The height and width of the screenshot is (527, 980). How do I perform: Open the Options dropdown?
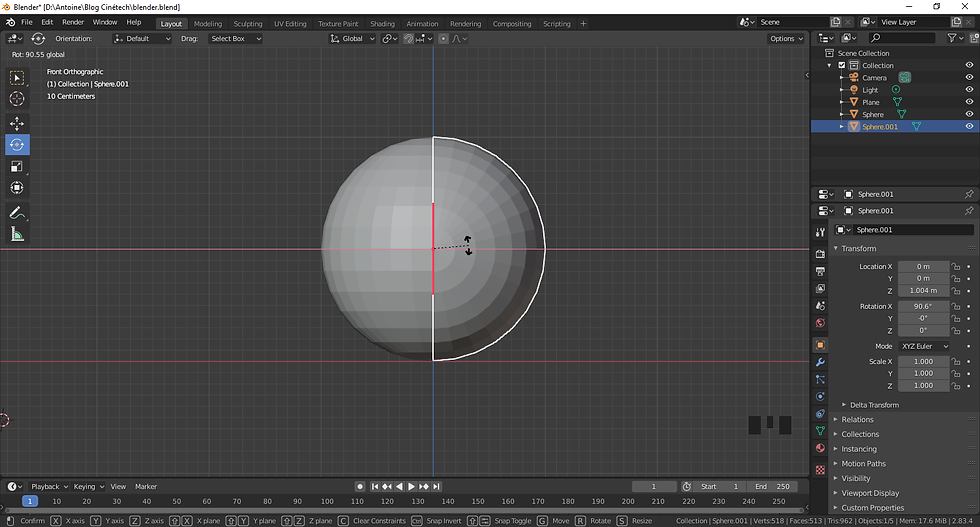[x=786, y=39]
